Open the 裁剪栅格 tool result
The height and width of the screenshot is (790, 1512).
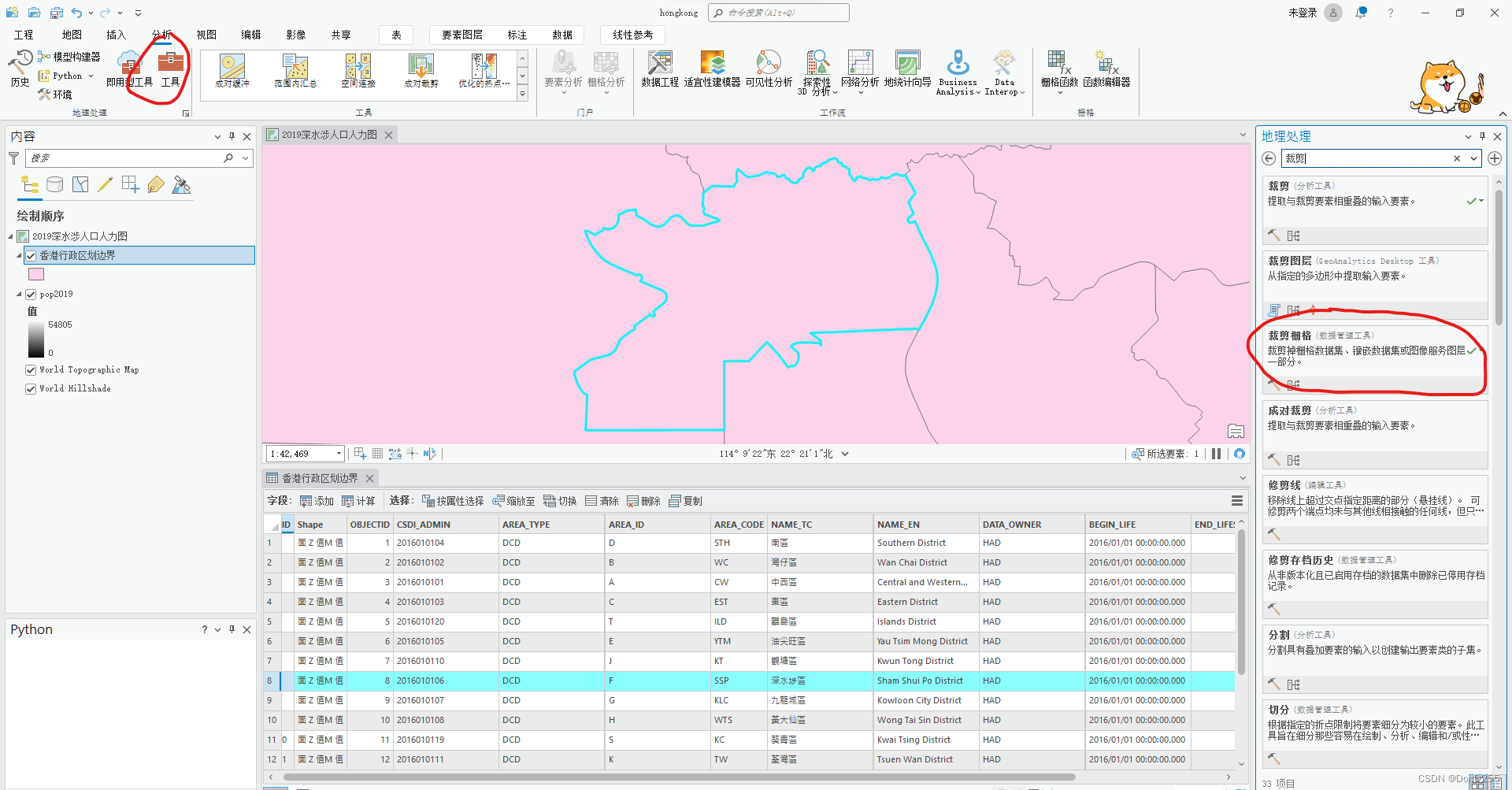point(1374,358)
